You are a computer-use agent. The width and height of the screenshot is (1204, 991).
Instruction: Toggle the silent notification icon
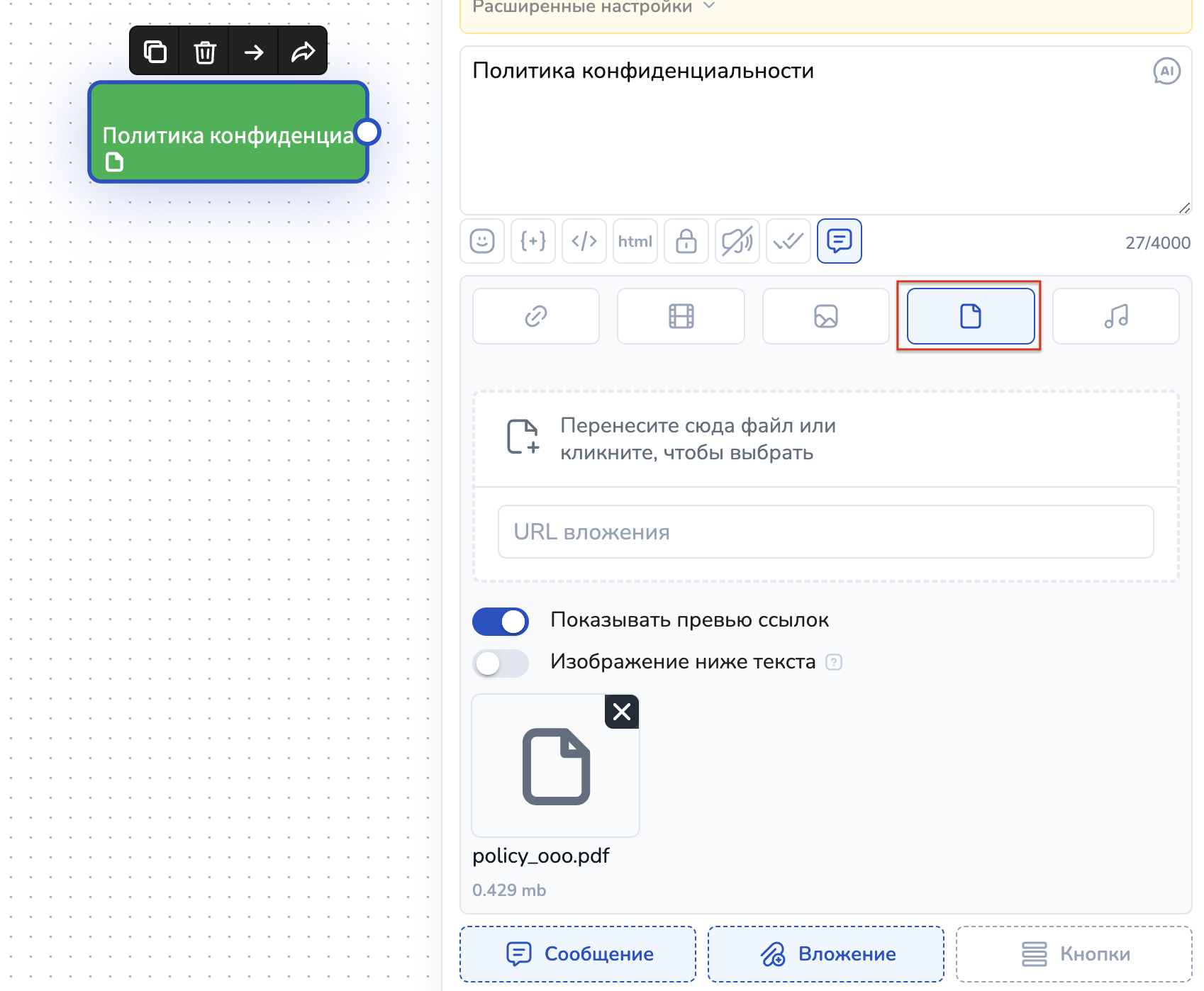(737, 242)
